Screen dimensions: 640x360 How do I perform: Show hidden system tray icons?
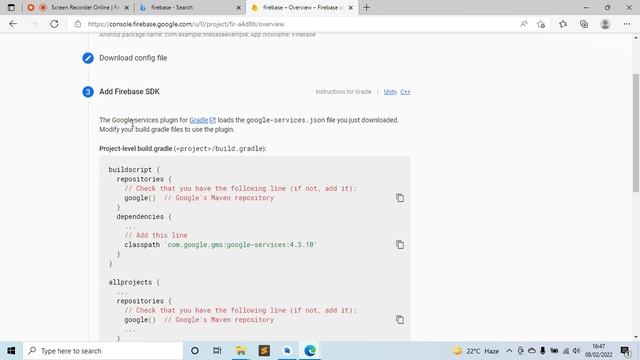tap(509, 351)
